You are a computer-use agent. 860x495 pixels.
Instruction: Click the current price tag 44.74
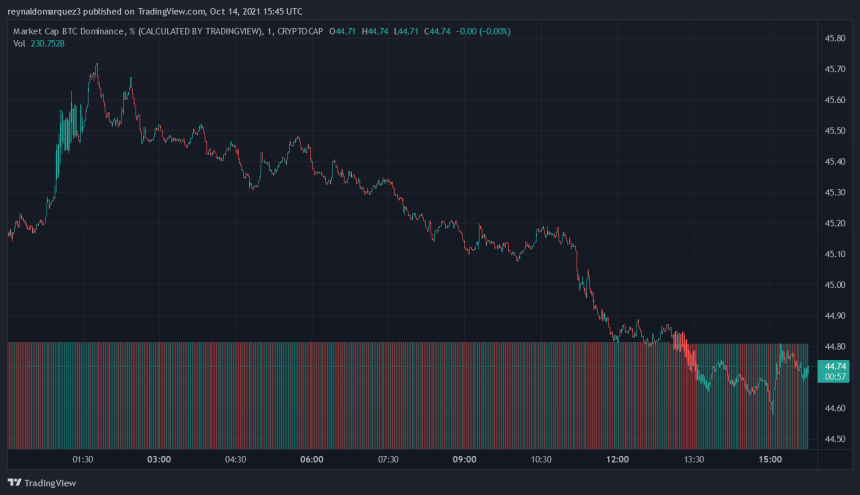point(833,367)
